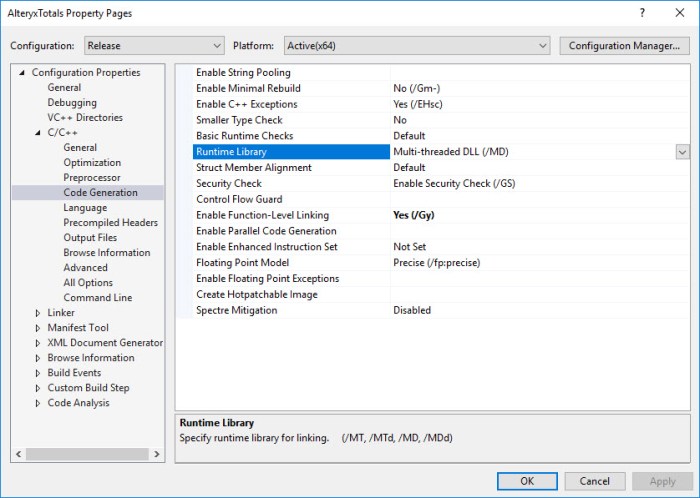The width and height of the screenshot is (700, 498).
Task: Select General under Configuration Properties
Action: point(64,87)
